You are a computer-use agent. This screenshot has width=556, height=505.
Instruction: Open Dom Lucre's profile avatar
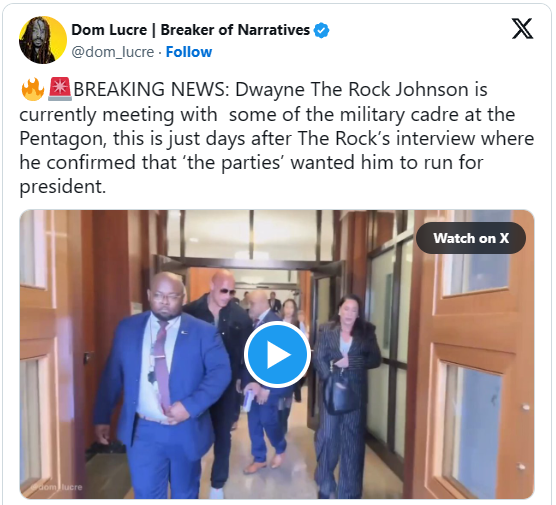point(43,40)
